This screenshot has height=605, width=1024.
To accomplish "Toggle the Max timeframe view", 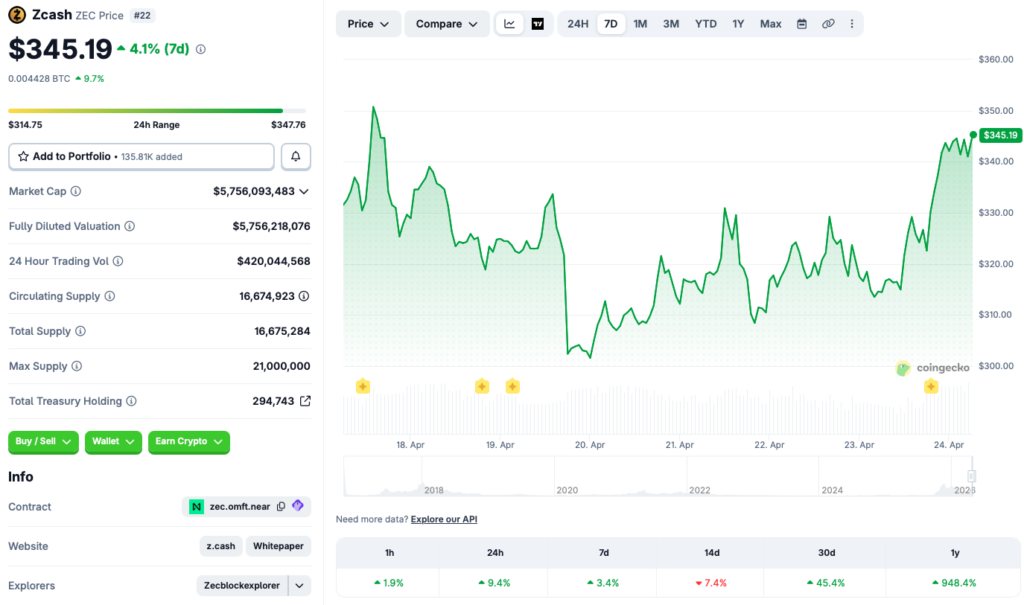I will tap(770, 23).
